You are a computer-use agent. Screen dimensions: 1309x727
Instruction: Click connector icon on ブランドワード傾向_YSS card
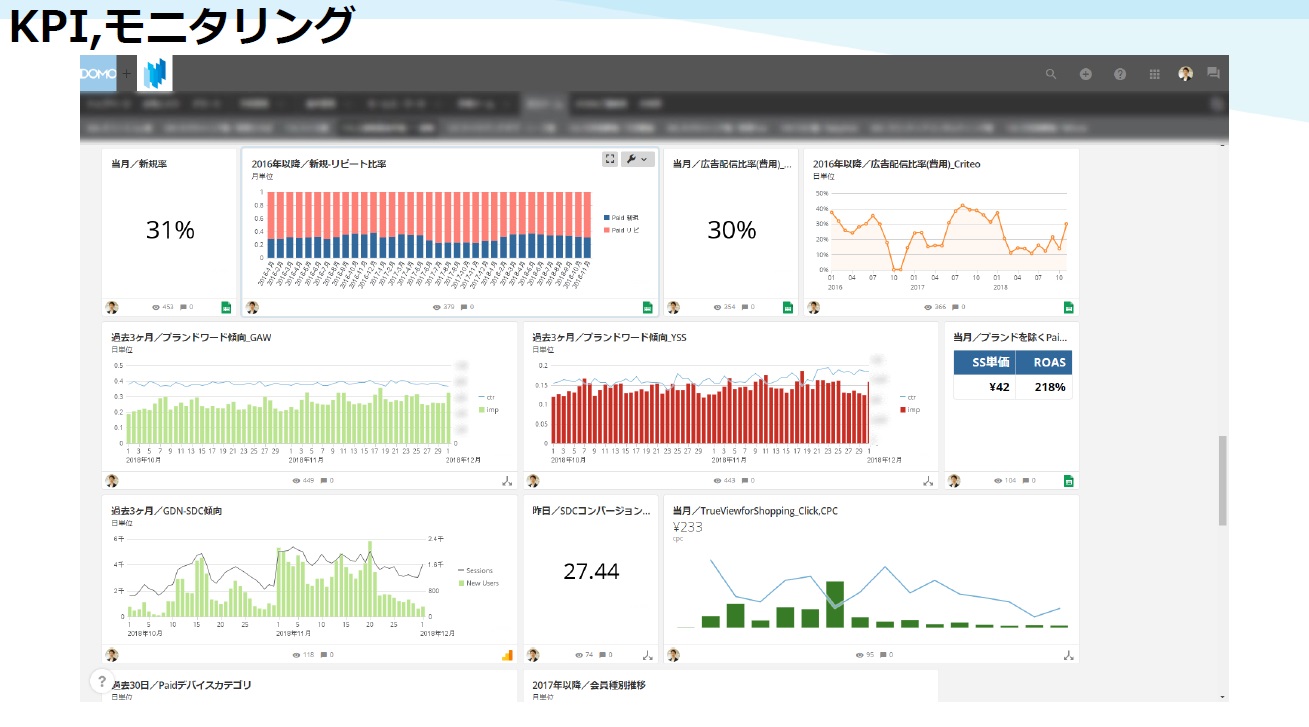click(928, 481)
